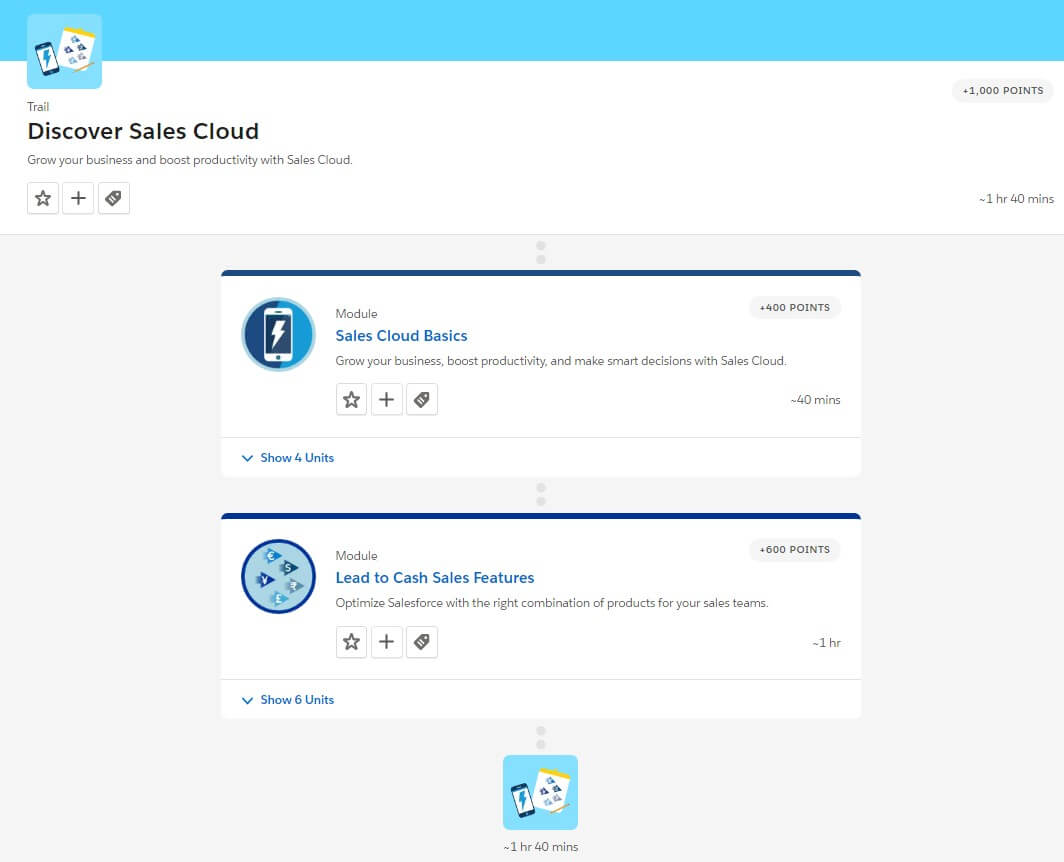Click the +400 Points badge
This screenshot has width=1064, height=862.
pyautogui.click(x=794, y=308)
